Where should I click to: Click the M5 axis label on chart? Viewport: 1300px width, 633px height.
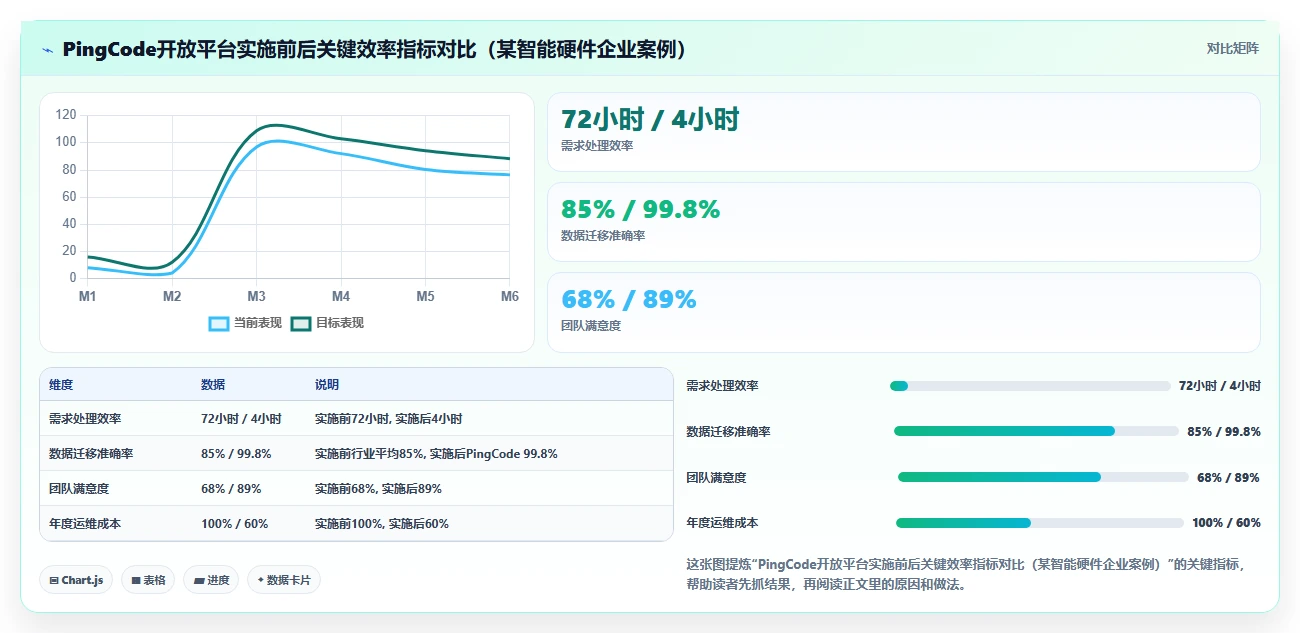coord(426,297)
